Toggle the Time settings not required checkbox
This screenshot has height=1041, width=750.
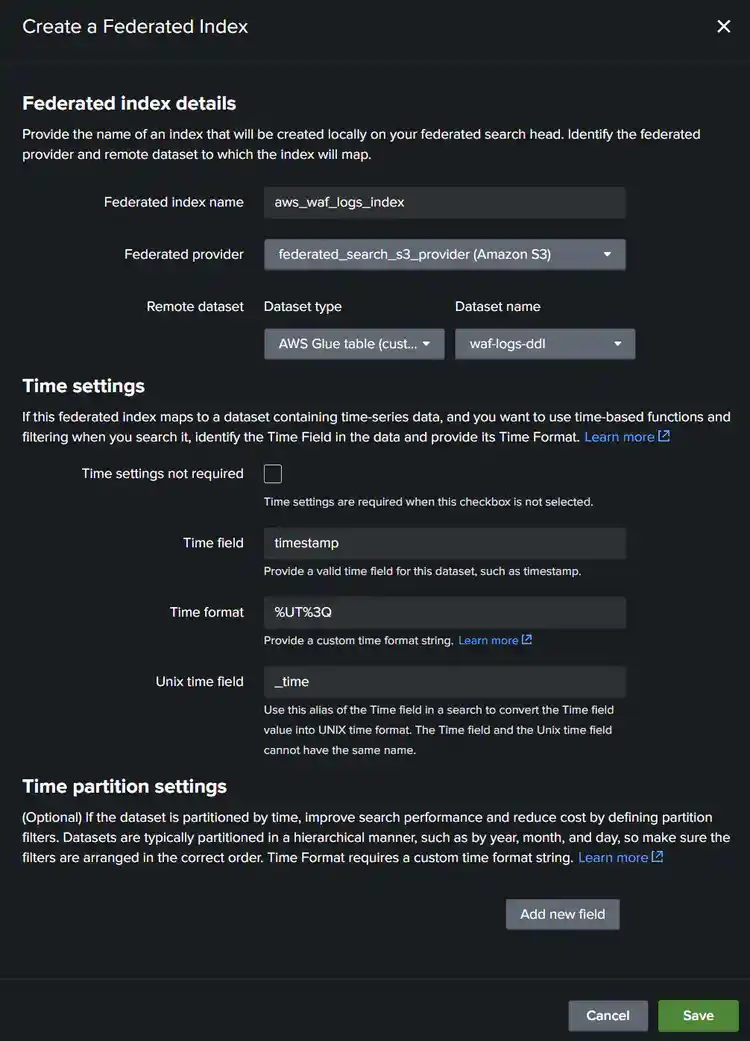(273, 474)
